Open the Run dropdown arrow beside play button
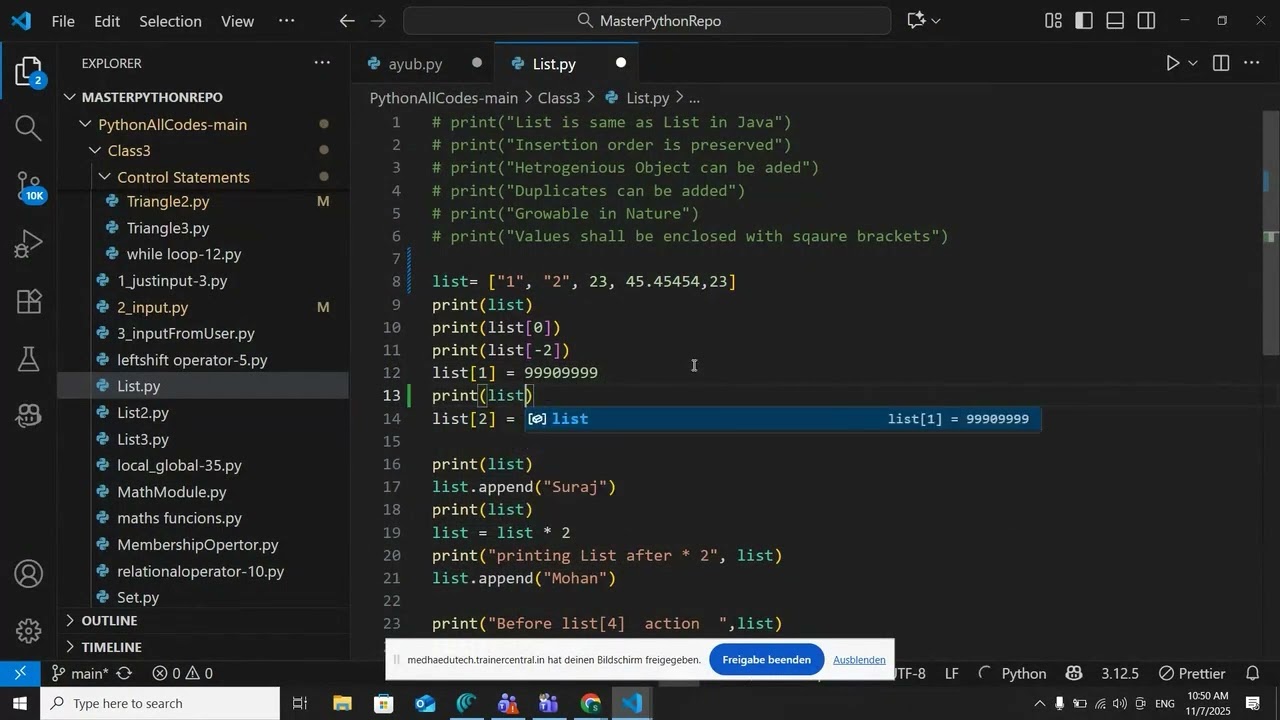This screenshot has height=720, width=1280. tap(1192, 63)
